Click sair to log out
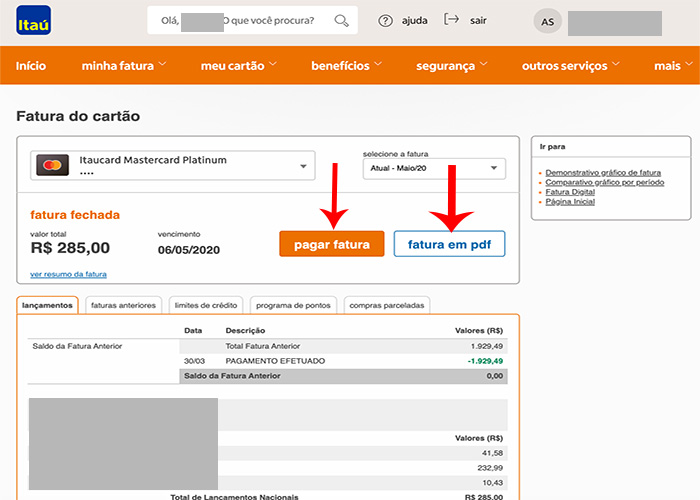 point(478,21)
